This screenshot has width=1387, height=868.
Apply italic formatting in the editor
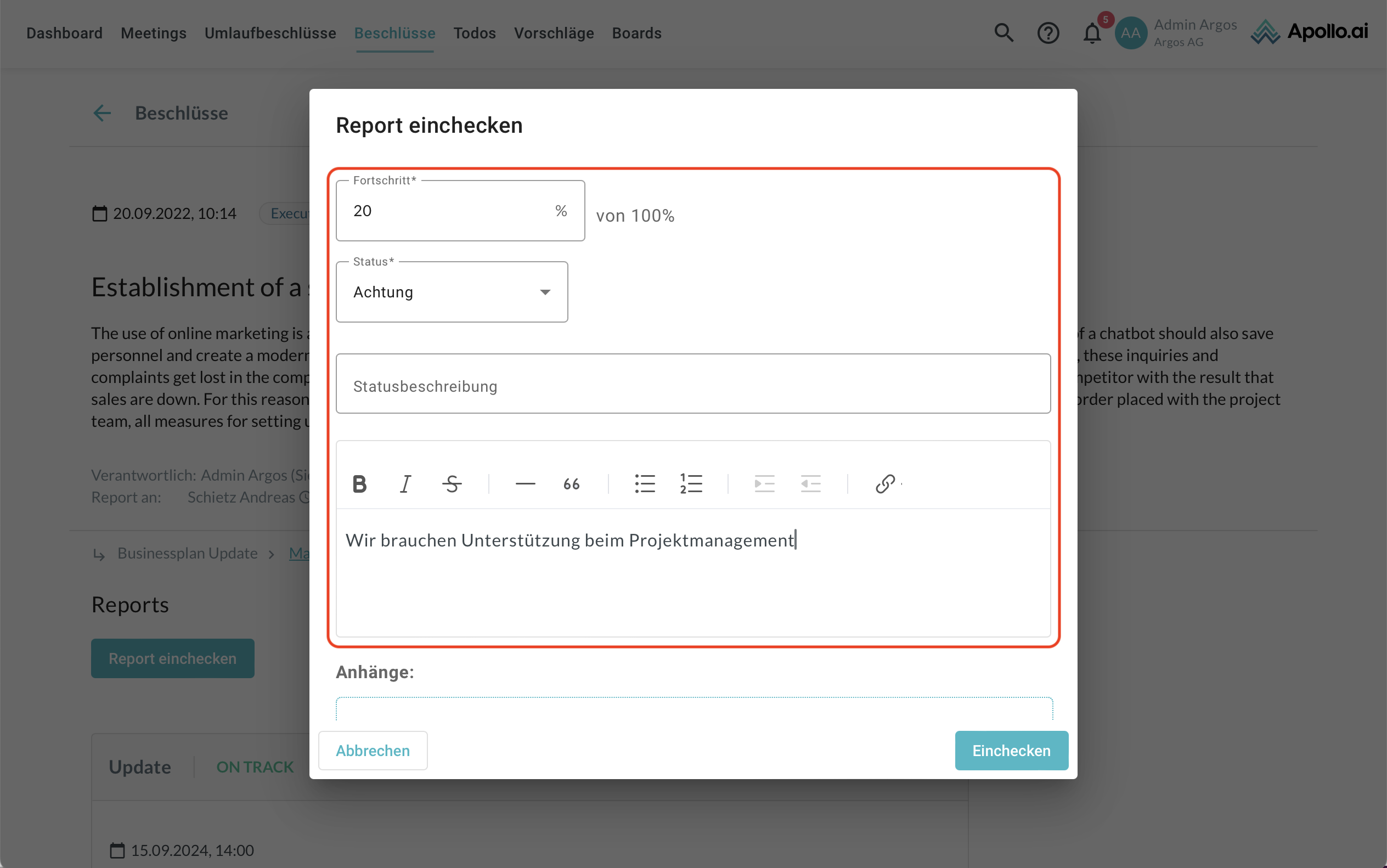405,484
